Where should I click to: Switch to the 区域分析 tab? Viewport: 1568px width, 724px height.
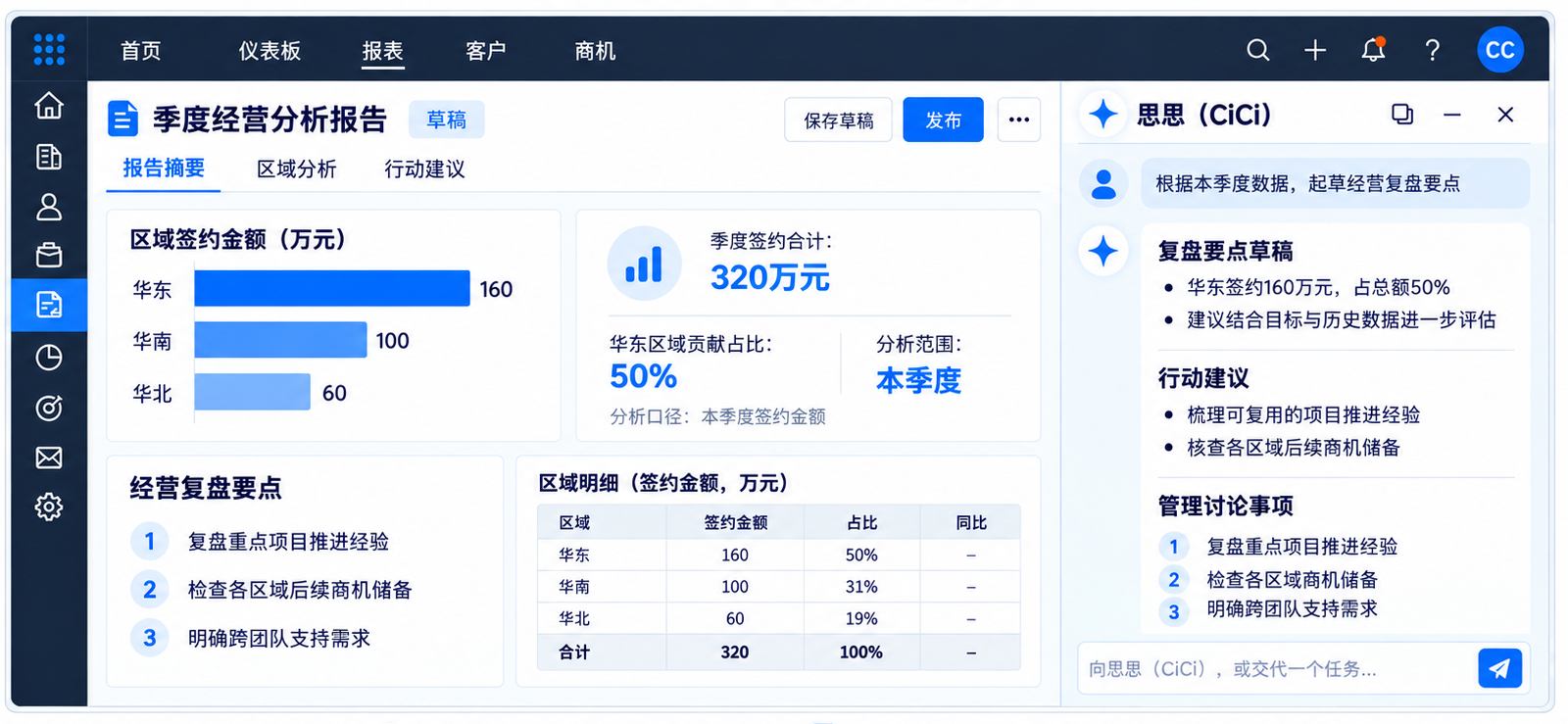click(297, 169)
